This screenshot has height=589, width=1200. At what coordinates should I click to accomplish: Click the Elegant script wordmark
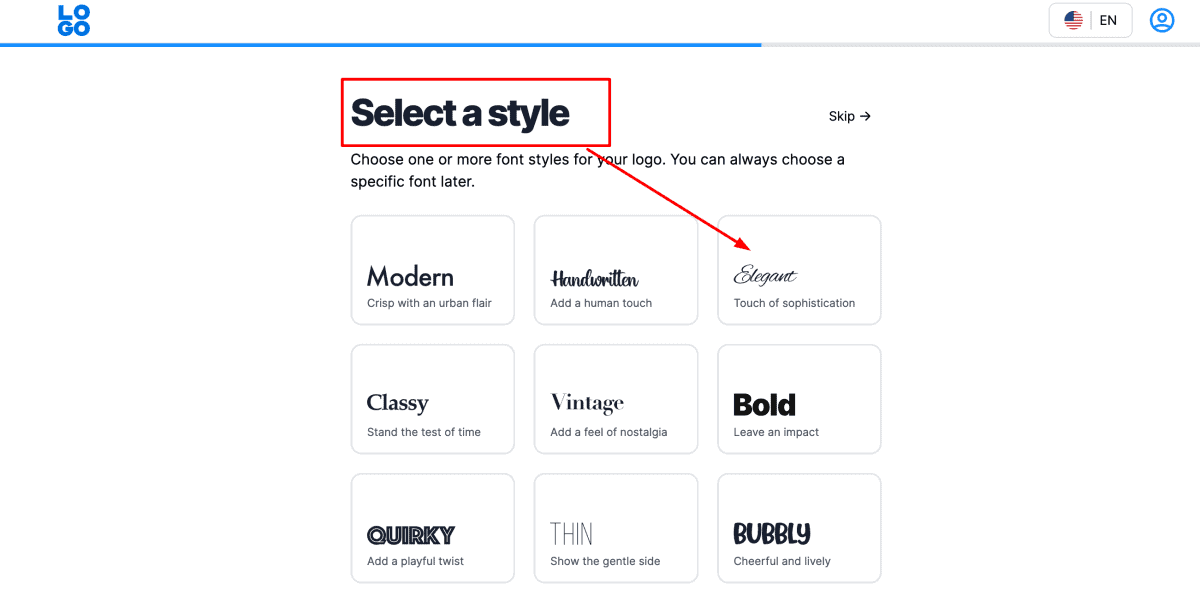(765, 276)
